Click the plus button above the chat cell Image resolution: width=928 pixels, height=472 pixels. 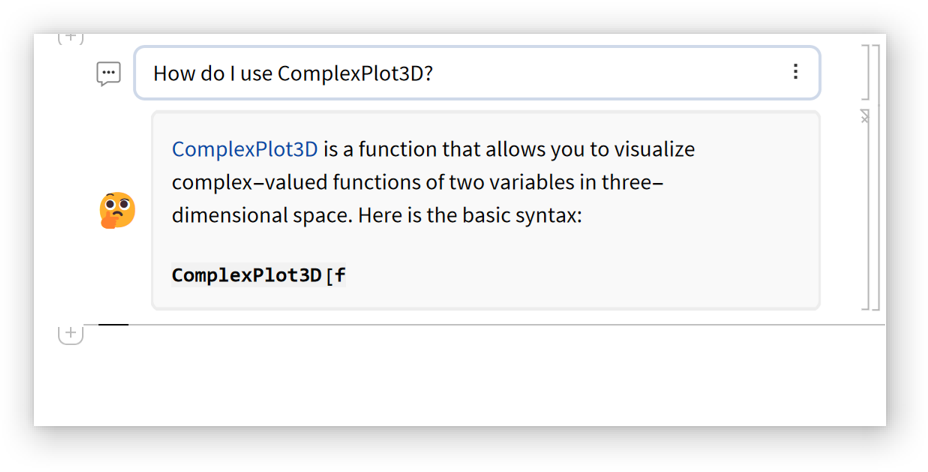70,39
